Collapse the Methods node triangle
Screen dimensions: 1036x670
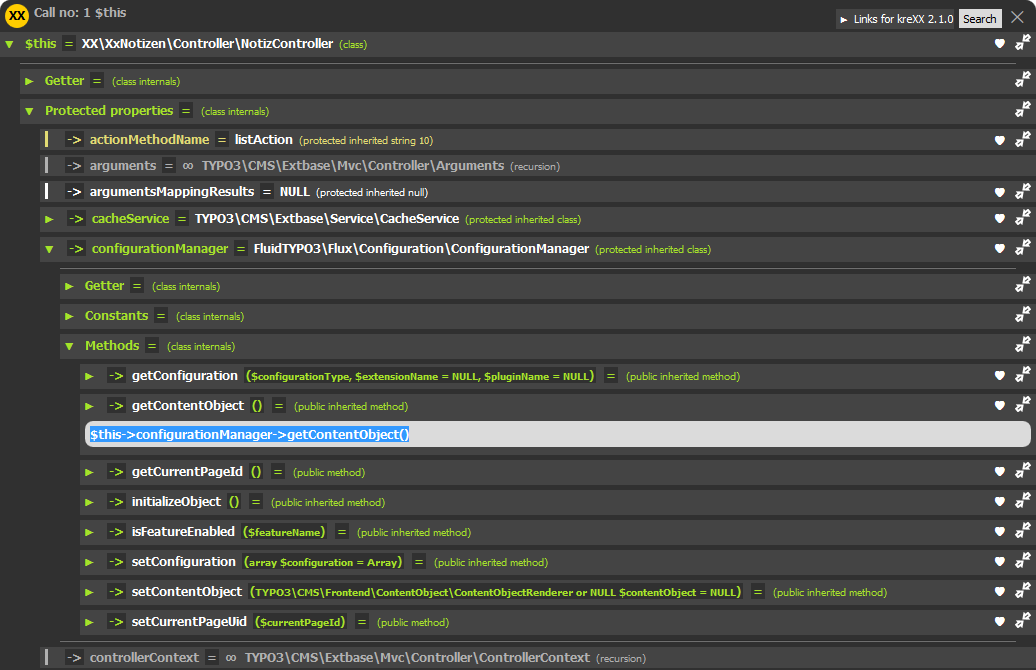pyautogui.click(x=69, y=346)
